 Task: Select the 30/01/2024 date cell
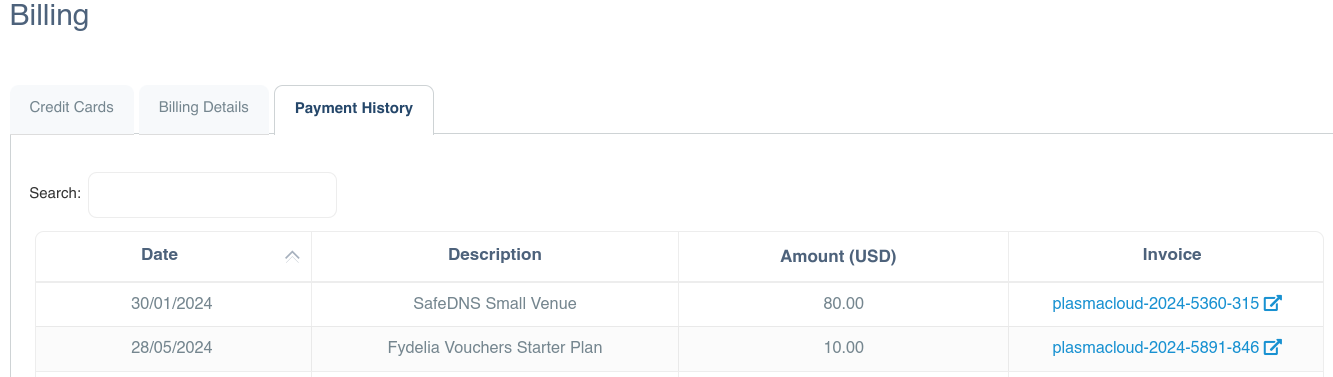point(172,303)
